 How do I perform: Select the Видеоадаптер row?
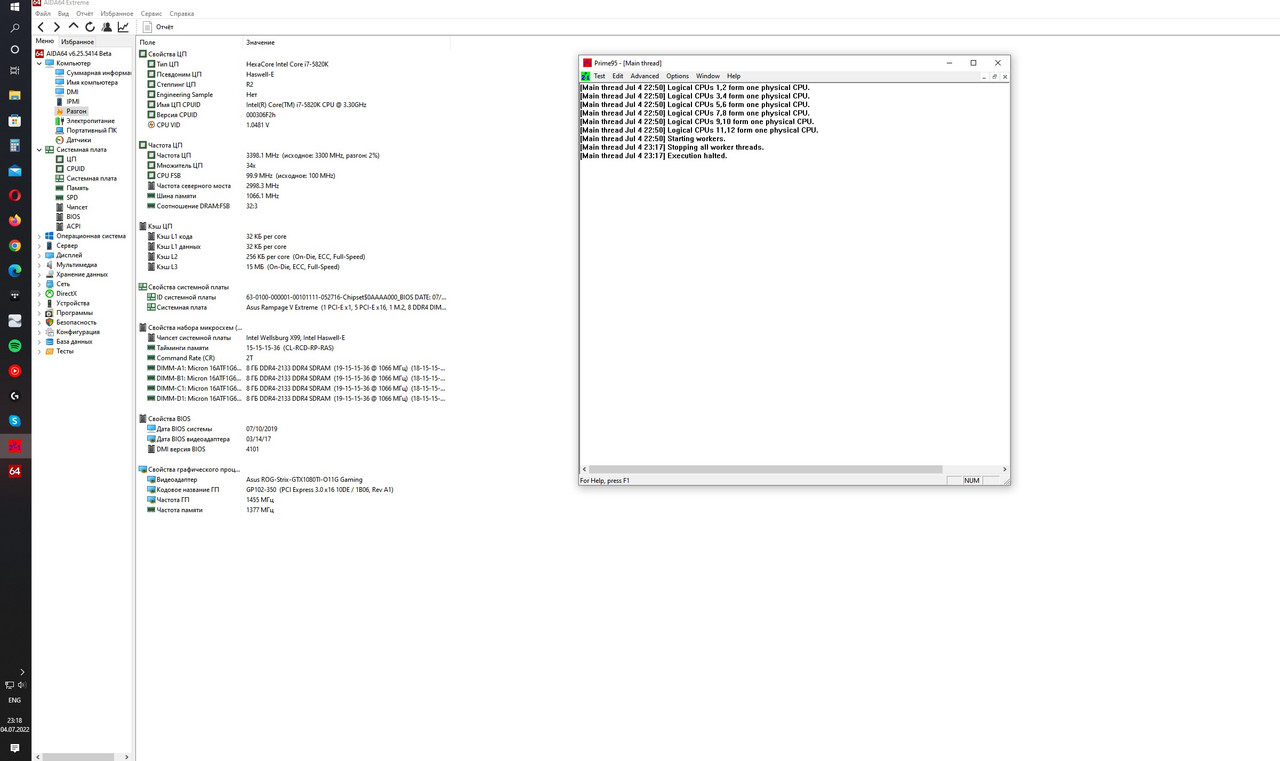pyautogui.click(x=293, y=479)
